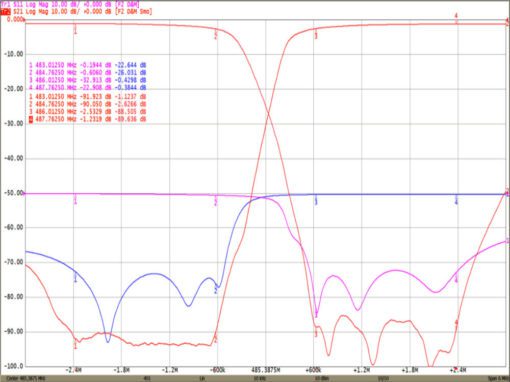Click the -70.00 y-axis label
Screen dimensions: 510x382
point(14,262)
